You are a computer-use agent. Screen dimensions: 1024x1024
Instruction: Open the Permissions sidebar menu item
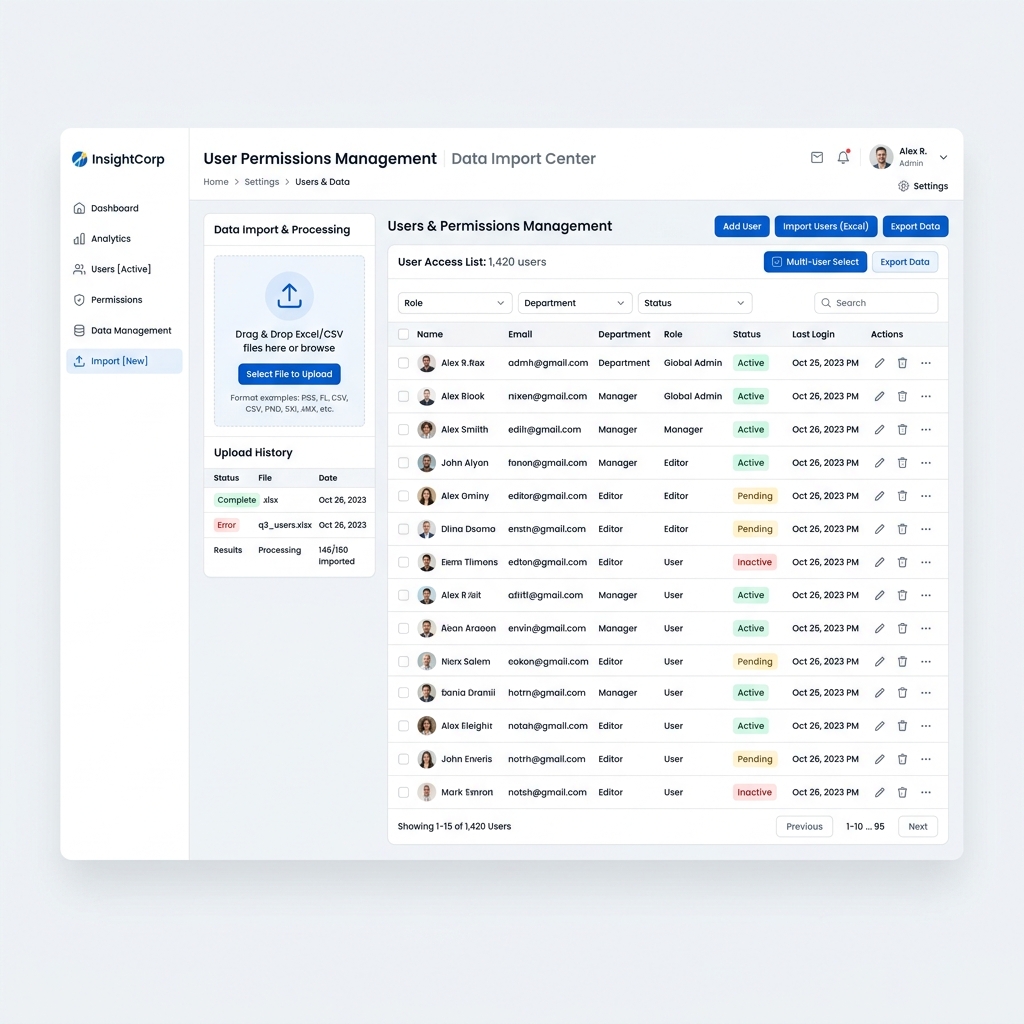click(116, 300)
